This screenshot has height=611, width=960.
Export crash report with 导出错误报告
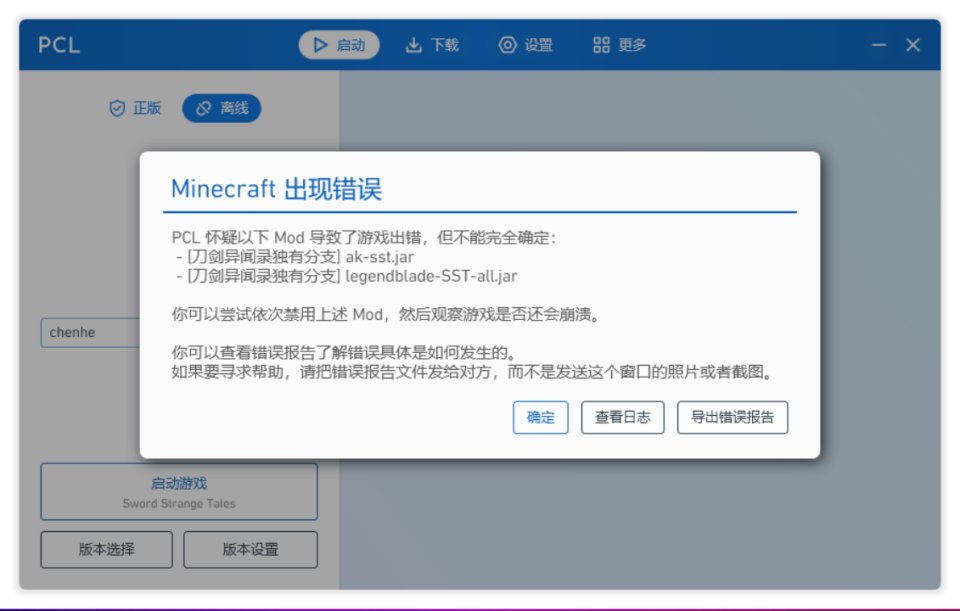[732, 418]
